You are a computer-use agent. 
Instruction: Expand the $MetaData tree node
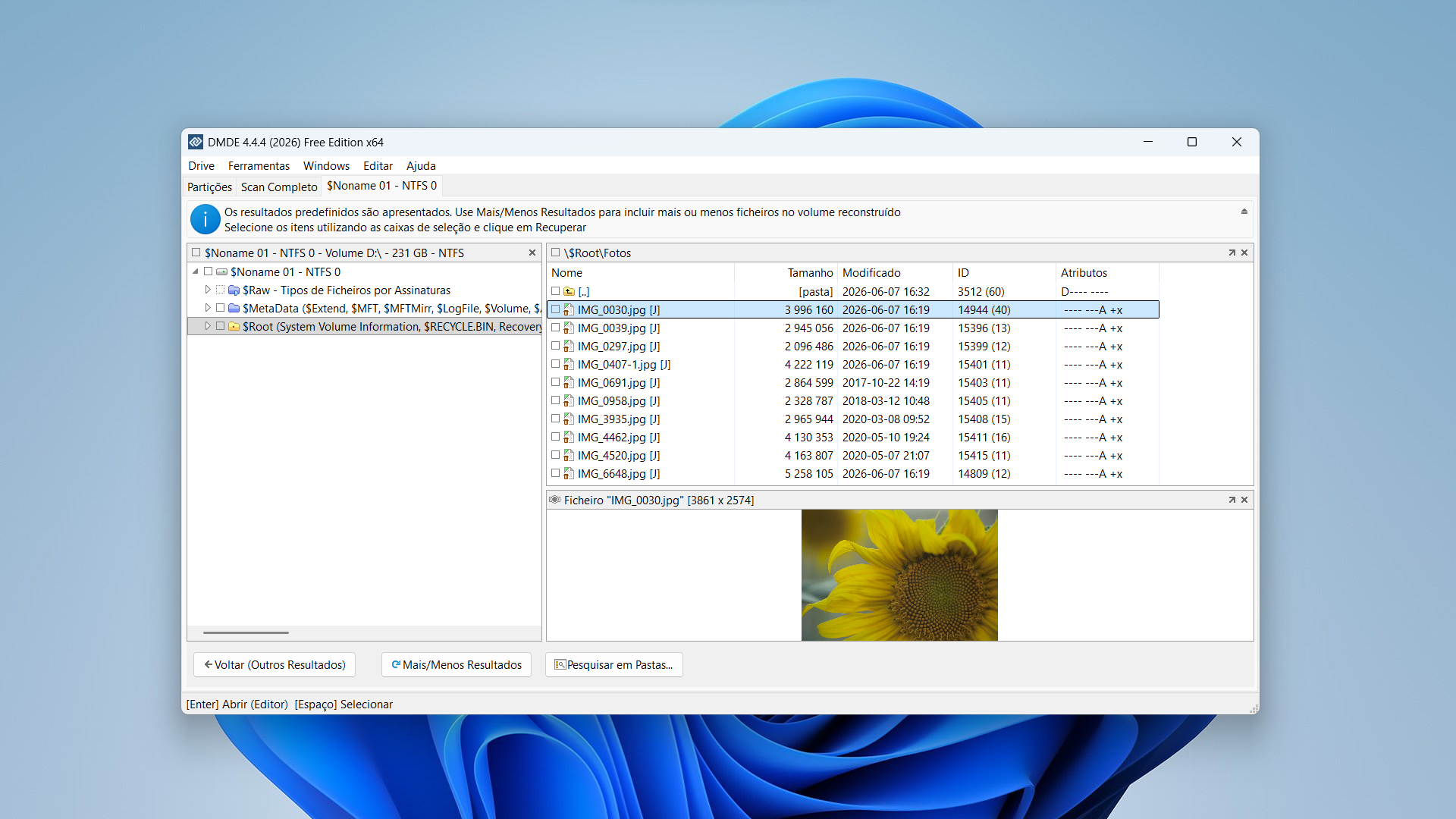[x=208, y=308]
